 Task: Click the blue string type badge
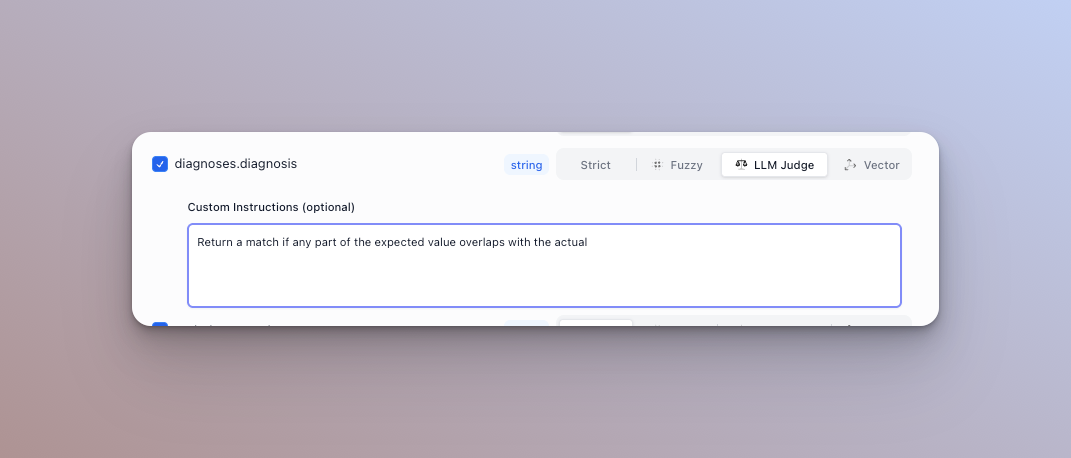[526, 165]
